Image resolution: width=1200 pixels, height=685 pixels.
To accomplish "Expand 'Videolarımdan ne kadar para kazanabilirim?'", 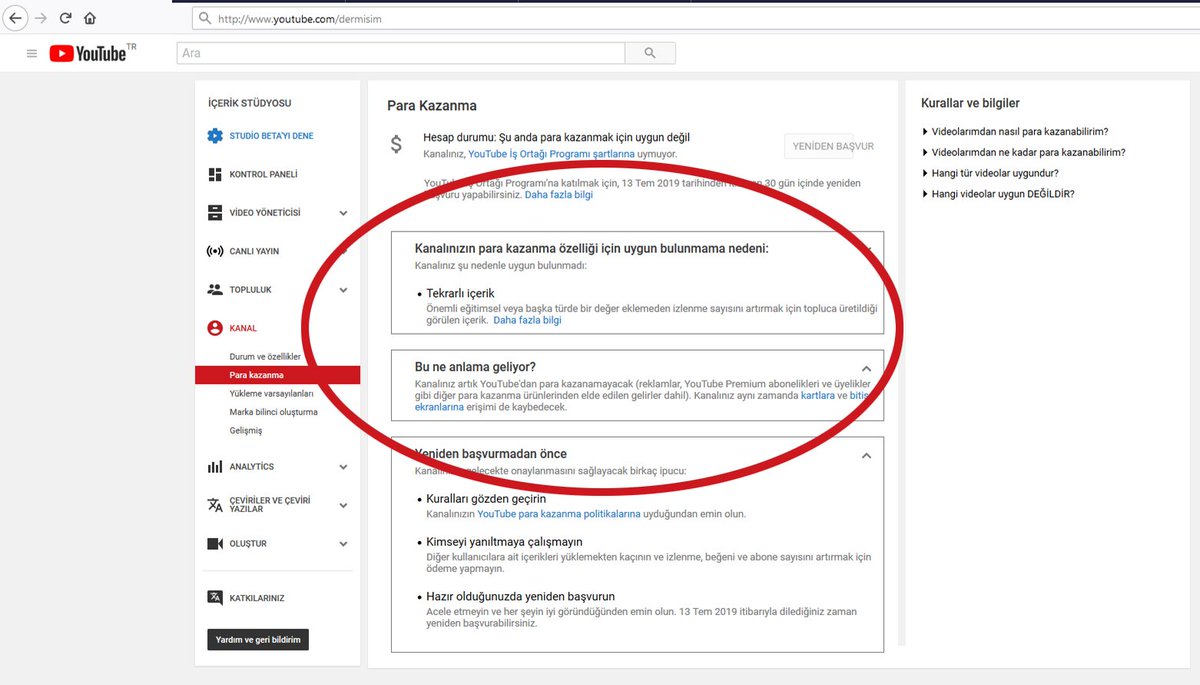I will [1024, 152].
